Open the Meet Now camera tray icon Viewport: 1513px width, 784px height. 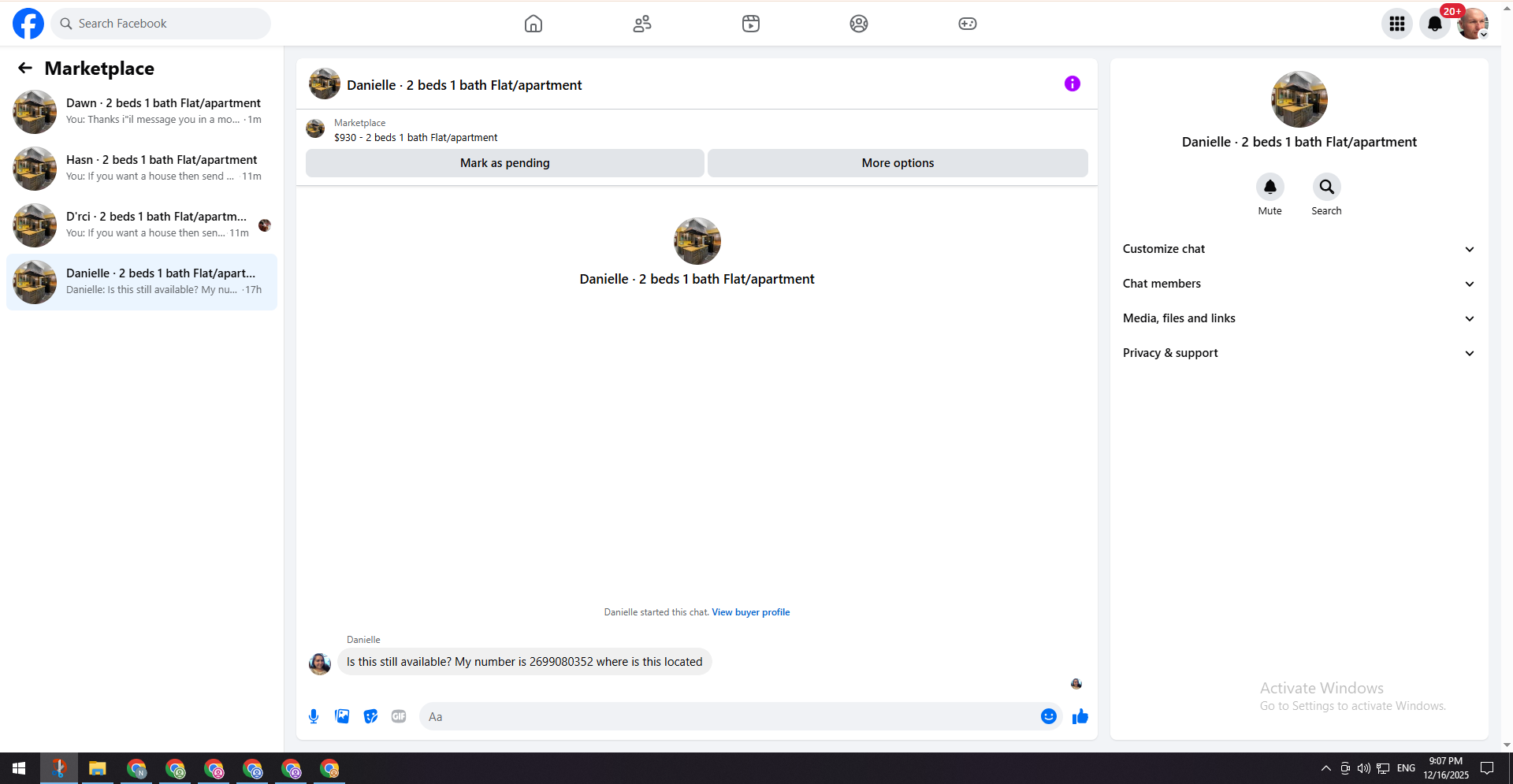(1345, 768)
